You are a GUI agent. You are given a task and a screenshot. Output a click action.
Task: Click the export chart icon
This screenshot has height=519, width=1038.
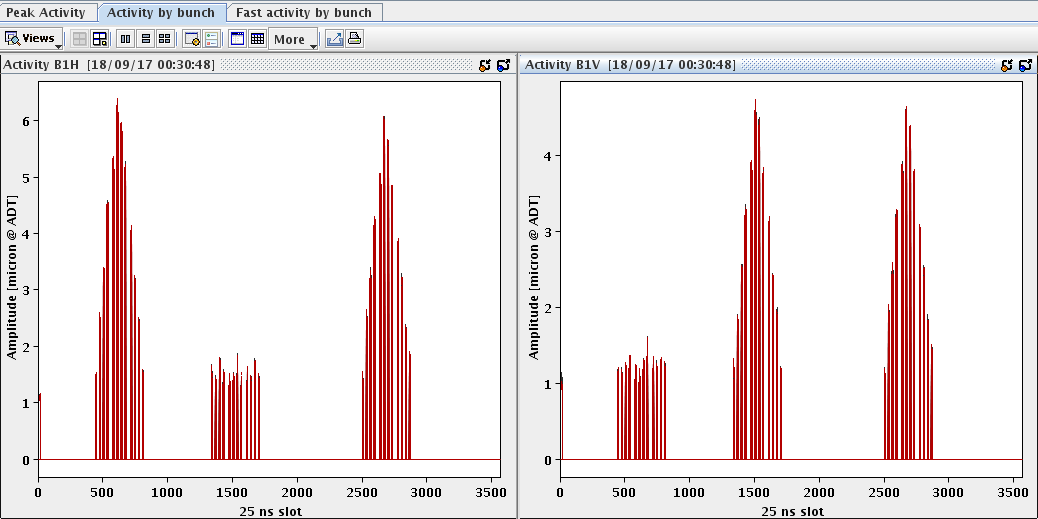point(335,39)
